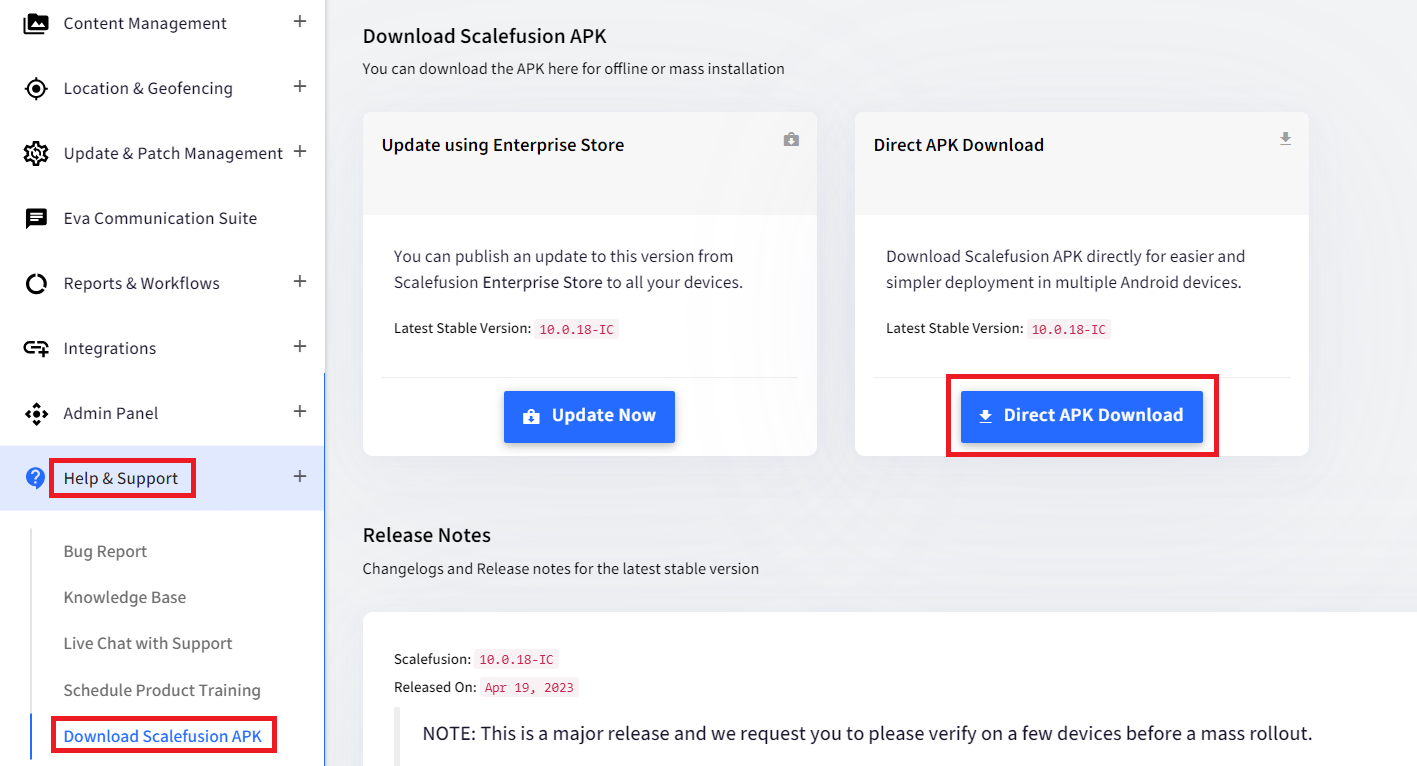Click store icon in Enterprise Store card header
The image size is (1417, 766).
[791, 139]
